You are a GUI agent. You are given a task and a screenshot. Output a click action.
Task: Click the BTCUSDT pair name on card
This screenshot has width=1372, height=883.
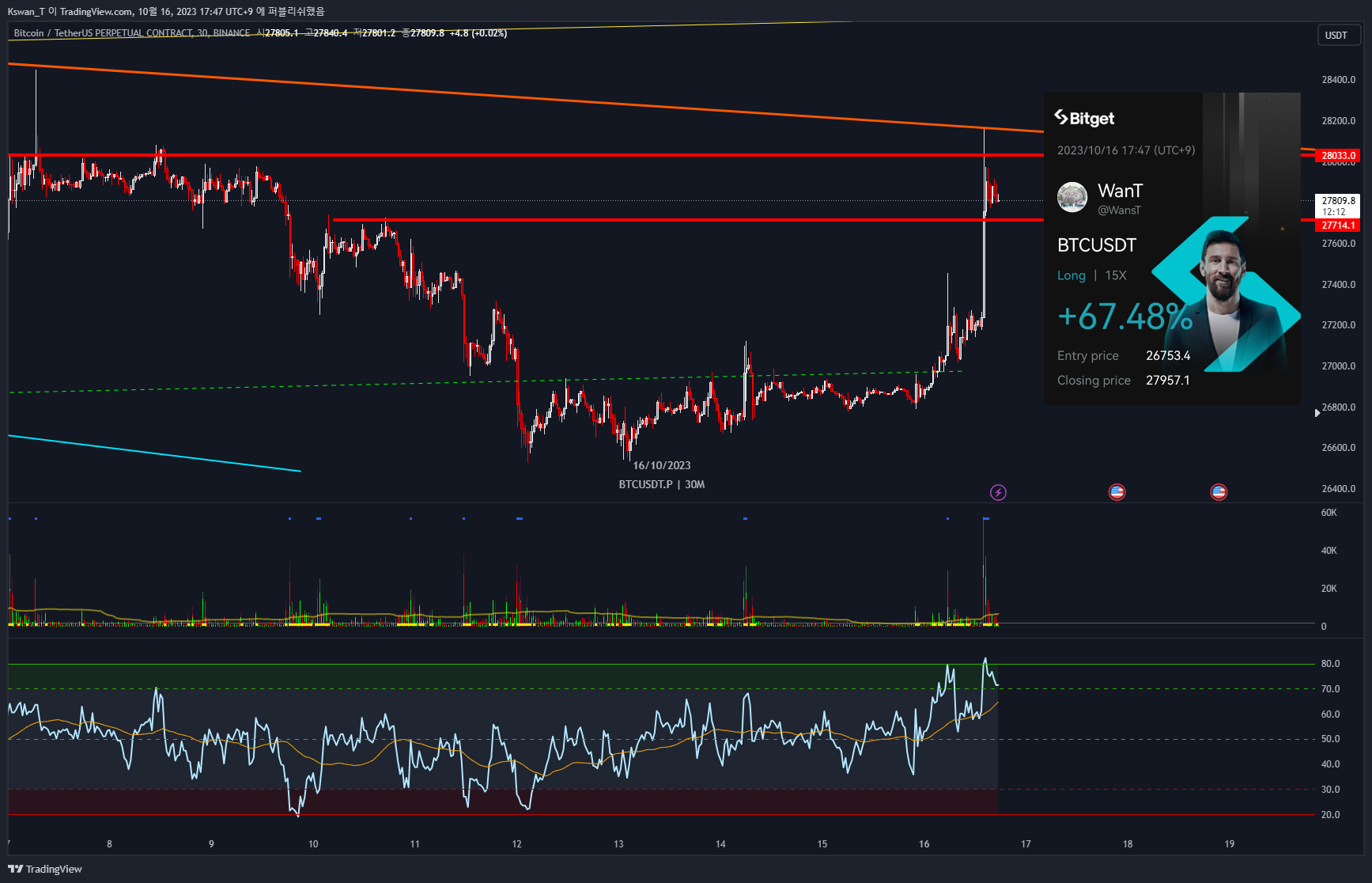tap(1097, 245)
